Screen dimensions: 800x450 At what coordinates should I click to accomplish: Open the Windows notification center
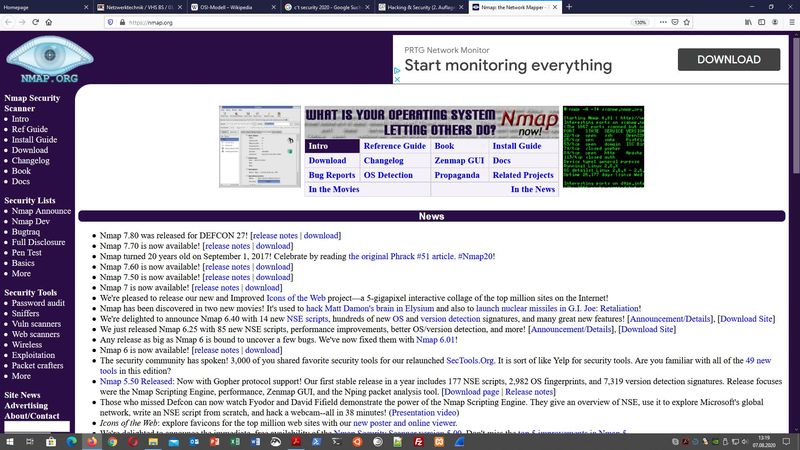tap(787, 442)
